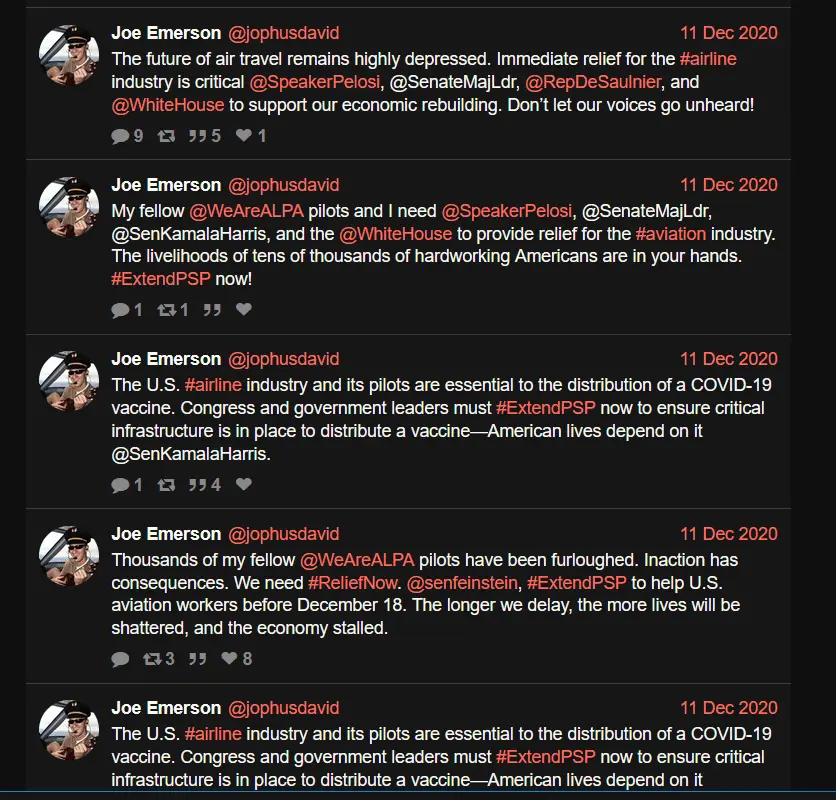The image size is (836, 800).
Task: Click the reply icon on the furloughed pilots tweet
Action: (120, 659)
